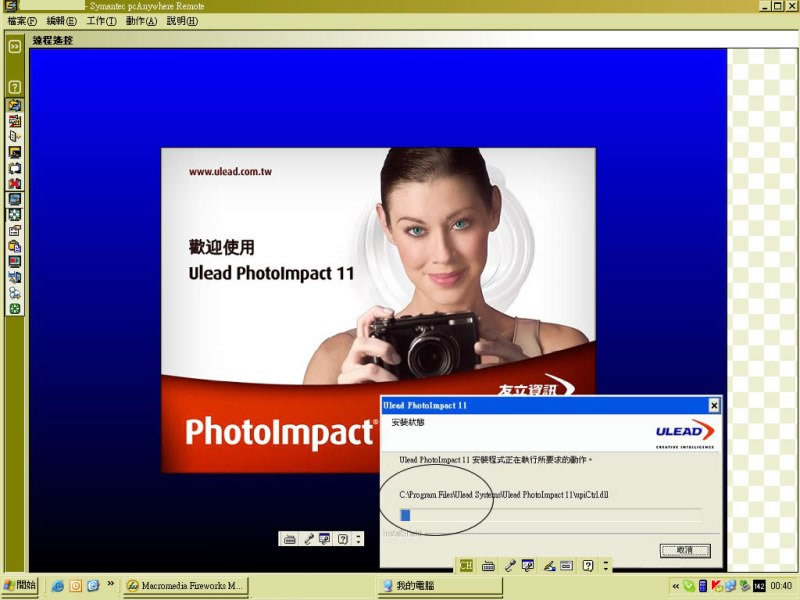Click the users chat sidebar icon
This screenshot has width=800, height=600.
pos(15,293)
